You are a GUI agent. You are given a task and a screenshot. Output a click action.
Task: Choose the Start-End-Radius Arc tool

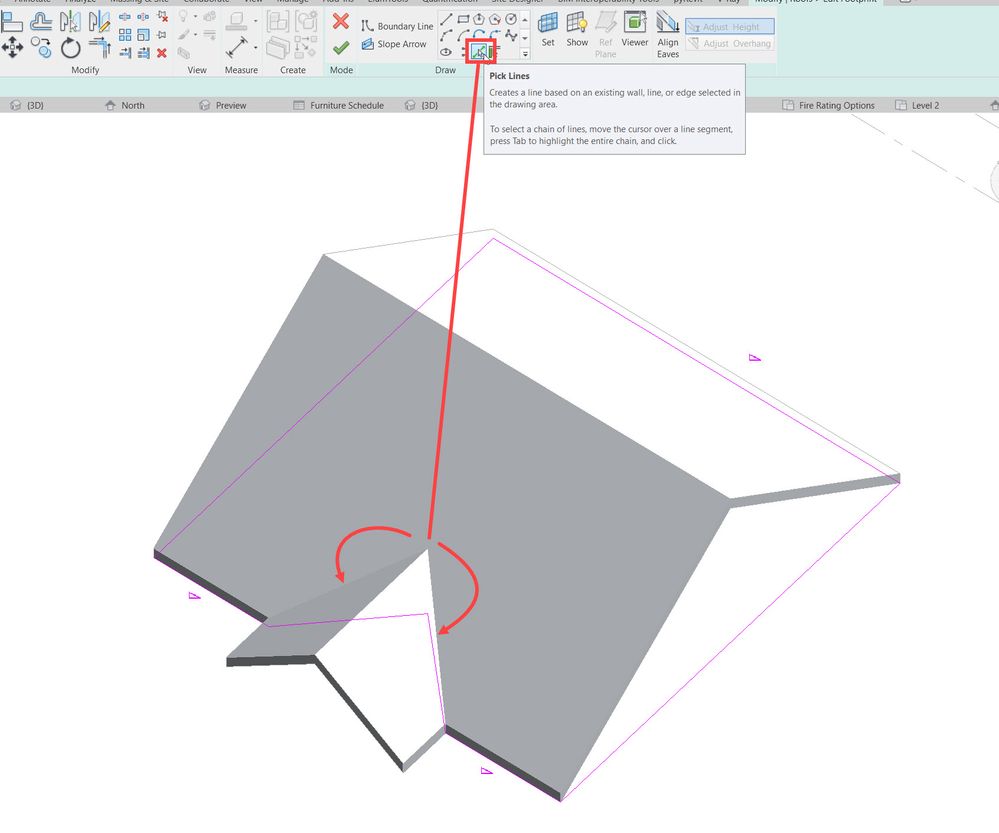(x=447, y=36)
